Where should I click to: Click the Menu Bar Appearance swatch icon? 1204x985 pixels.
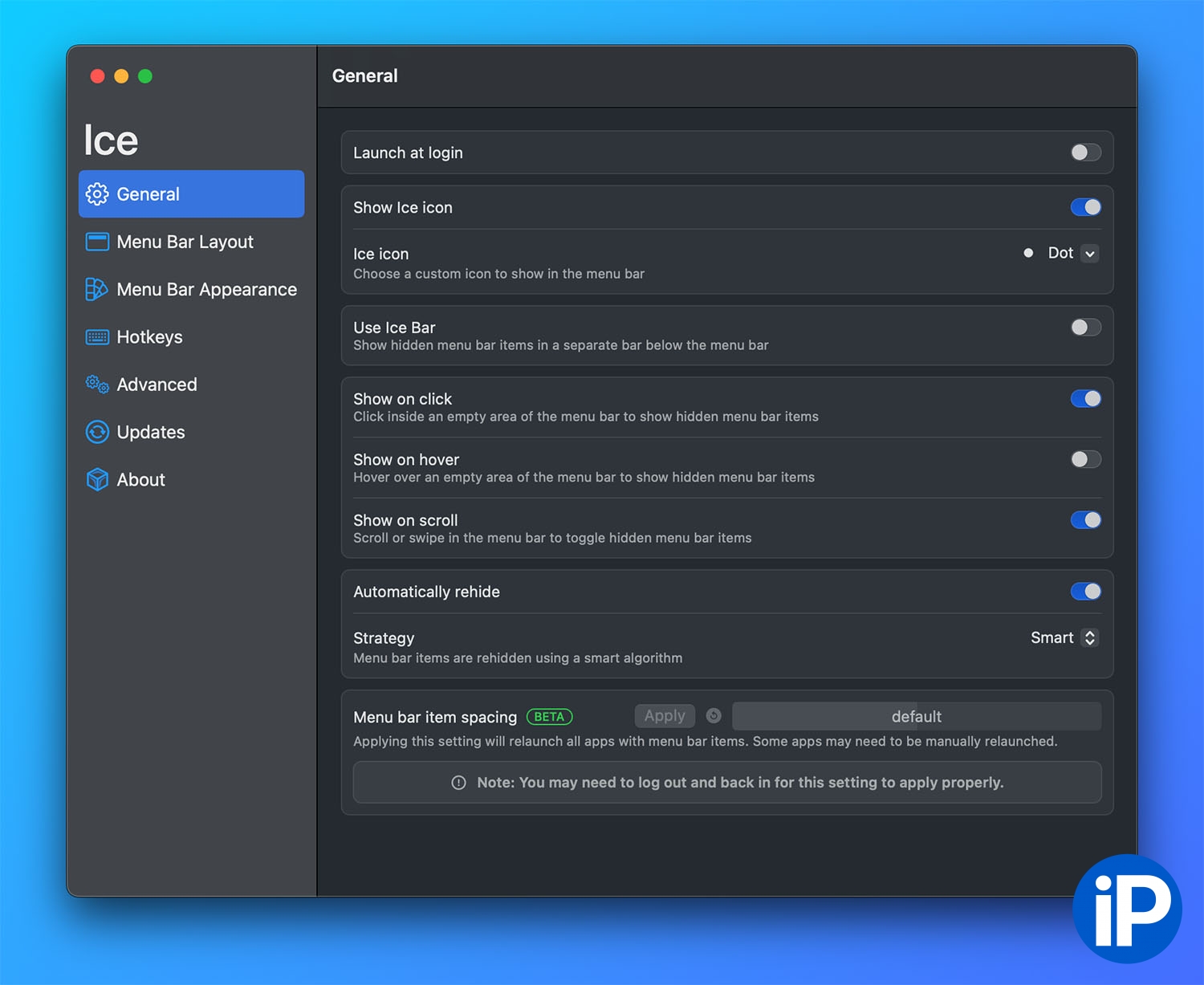pos(96,289)
